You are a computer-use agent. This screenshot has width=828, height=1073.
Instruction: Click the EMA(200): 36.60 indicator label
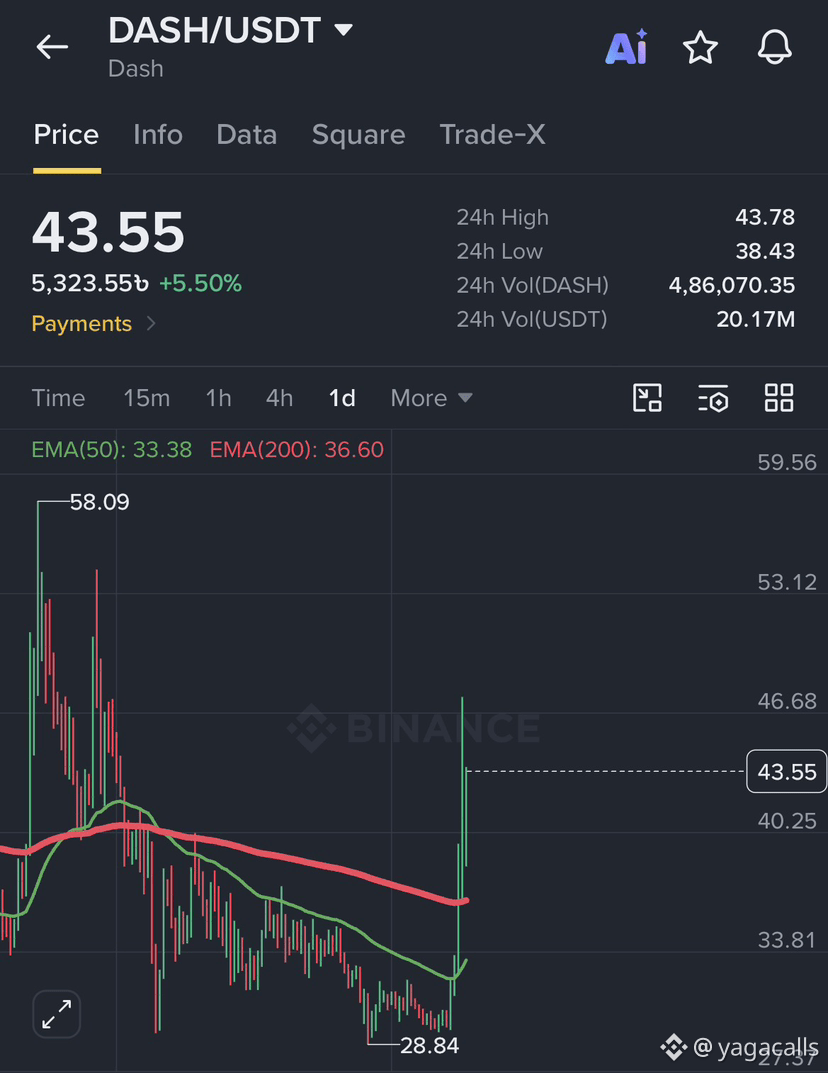(296, 450)
